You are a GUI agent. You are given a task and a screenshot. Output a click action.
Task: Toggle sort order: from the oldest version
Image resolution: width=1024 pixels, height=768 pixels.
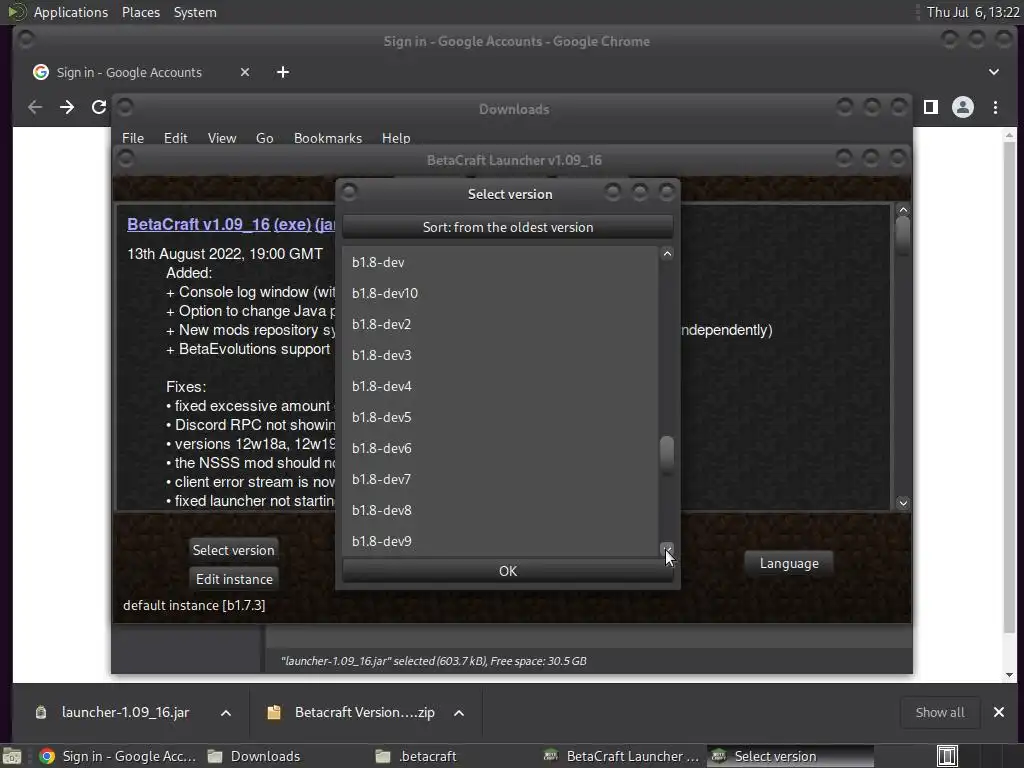507,227
